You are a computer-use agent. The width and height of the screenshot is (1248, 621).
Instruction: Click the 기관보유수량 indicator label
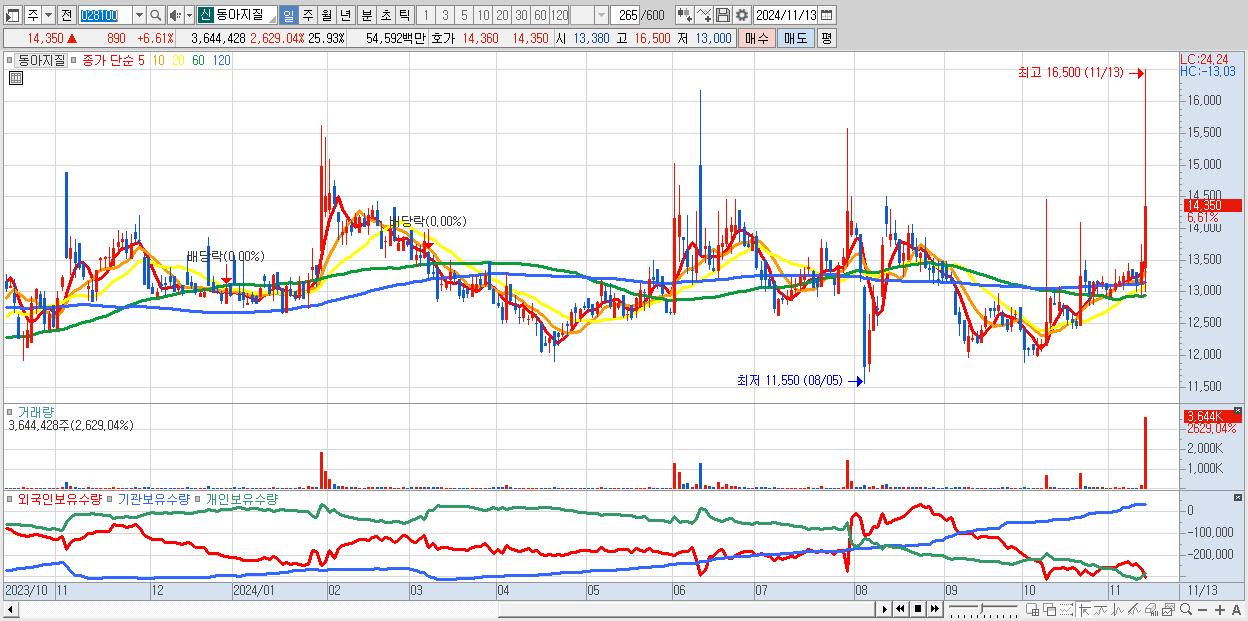[154, 498]
